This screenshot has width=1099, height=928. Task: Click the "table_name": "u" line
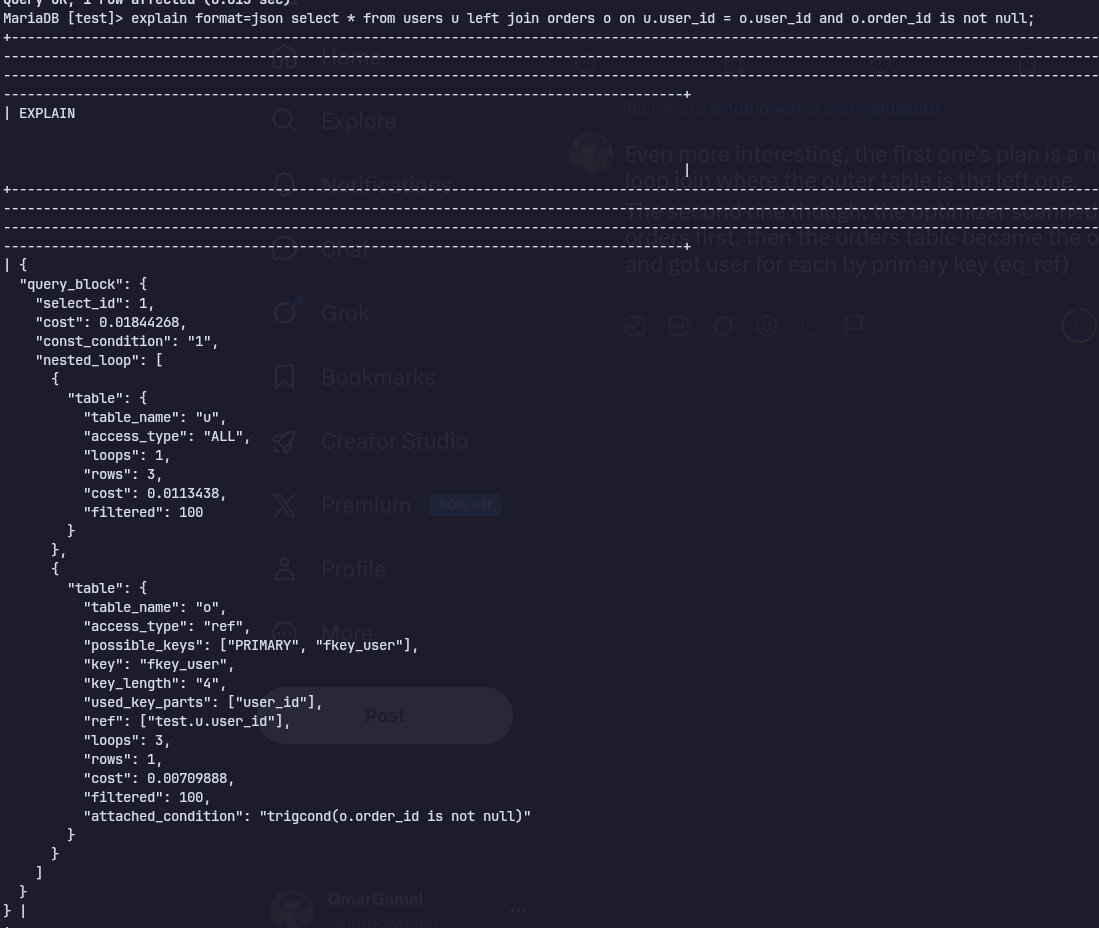pos(155,417)
